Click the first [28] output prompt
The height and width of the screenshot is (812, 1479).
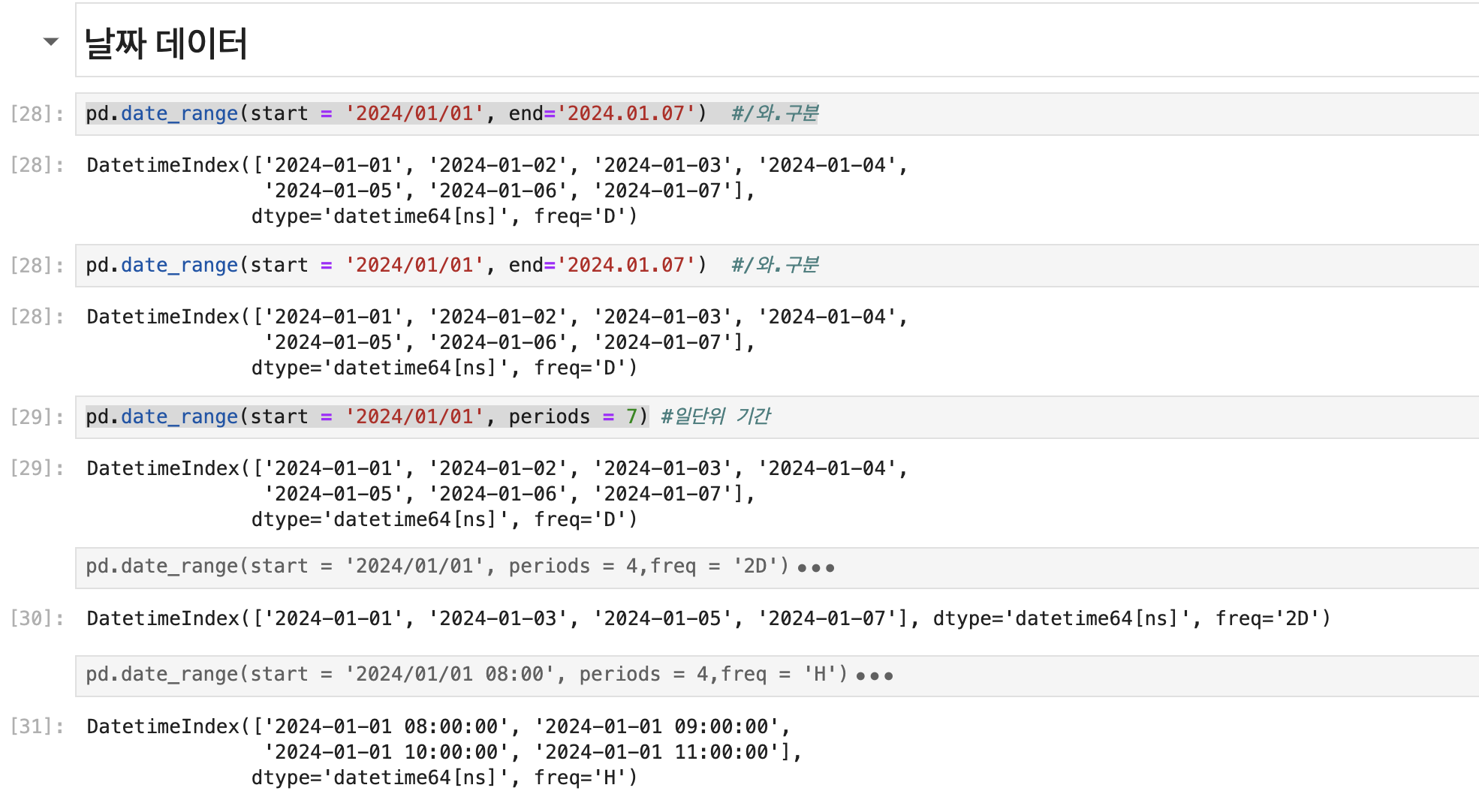point(37,165)
